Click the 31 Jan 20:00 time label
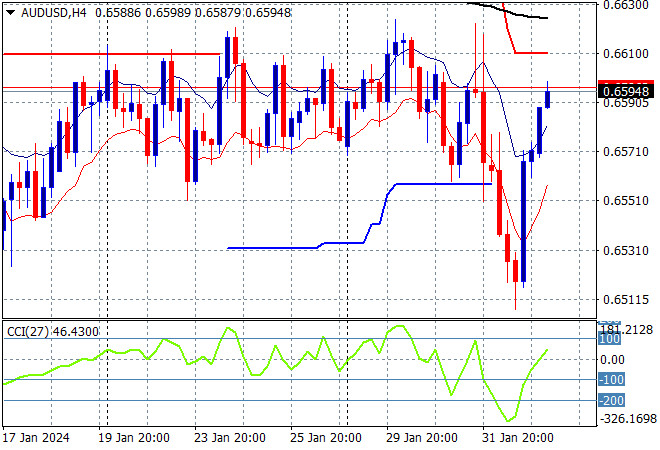 coord(518,438)
